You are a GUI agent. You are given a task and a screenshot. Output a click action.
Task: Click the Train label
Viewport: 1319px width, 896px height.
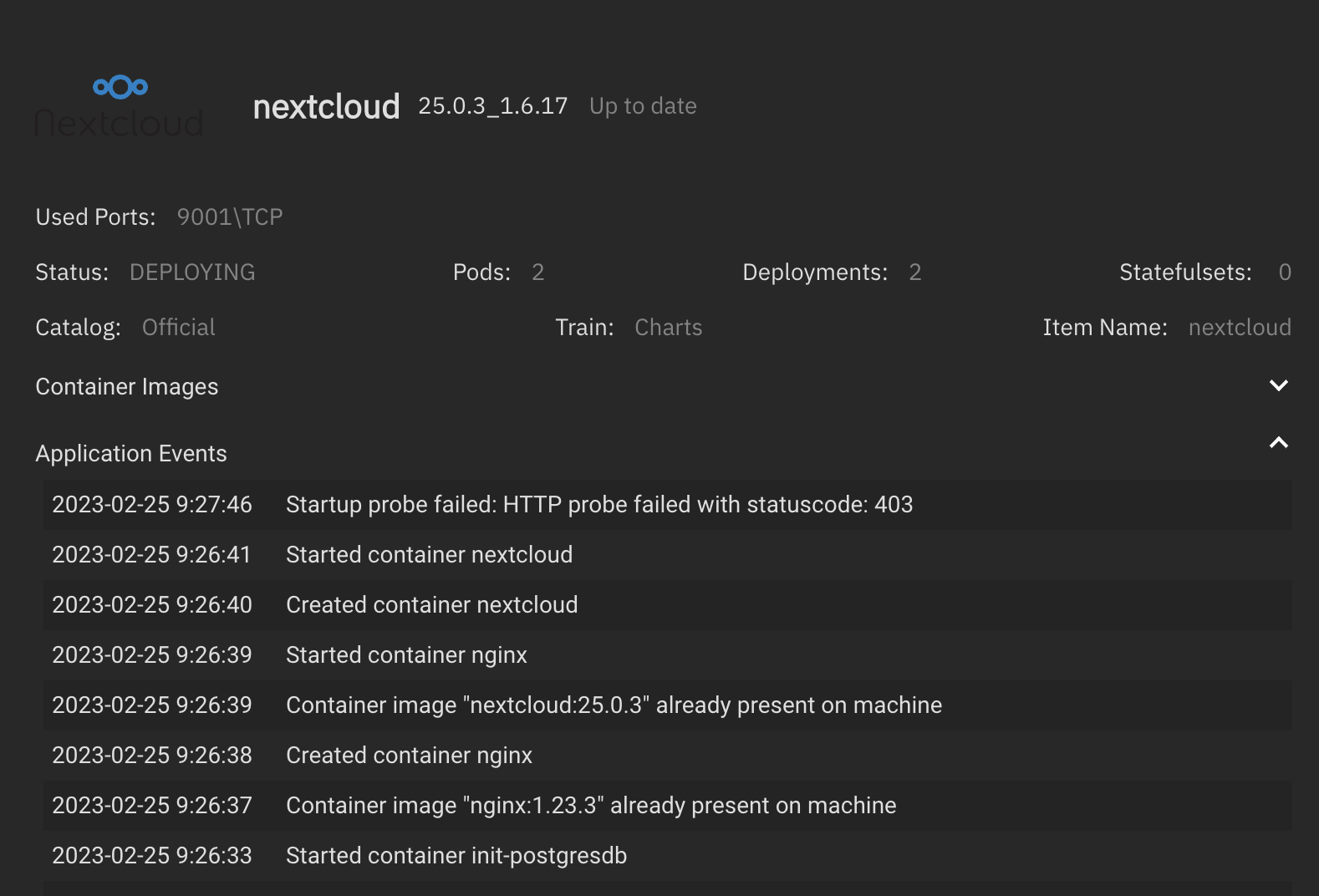584,328
